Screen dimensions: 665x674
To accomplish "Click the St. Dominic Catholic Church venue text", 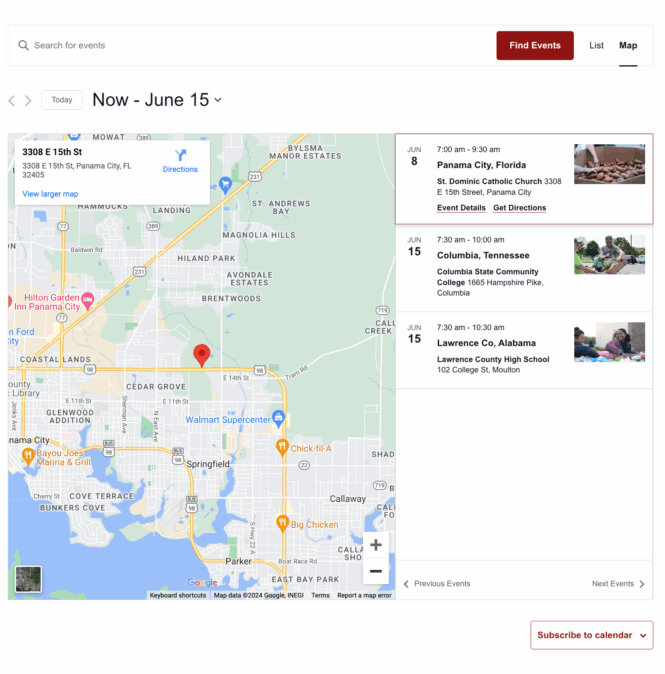I will 489,181.
